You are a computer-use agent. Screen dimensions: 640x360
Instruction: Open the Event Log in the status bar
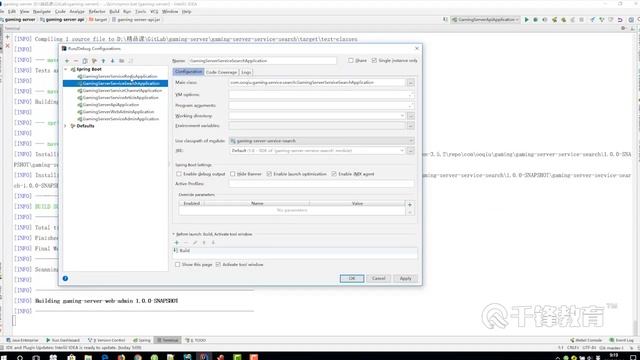tap(622, 340)
